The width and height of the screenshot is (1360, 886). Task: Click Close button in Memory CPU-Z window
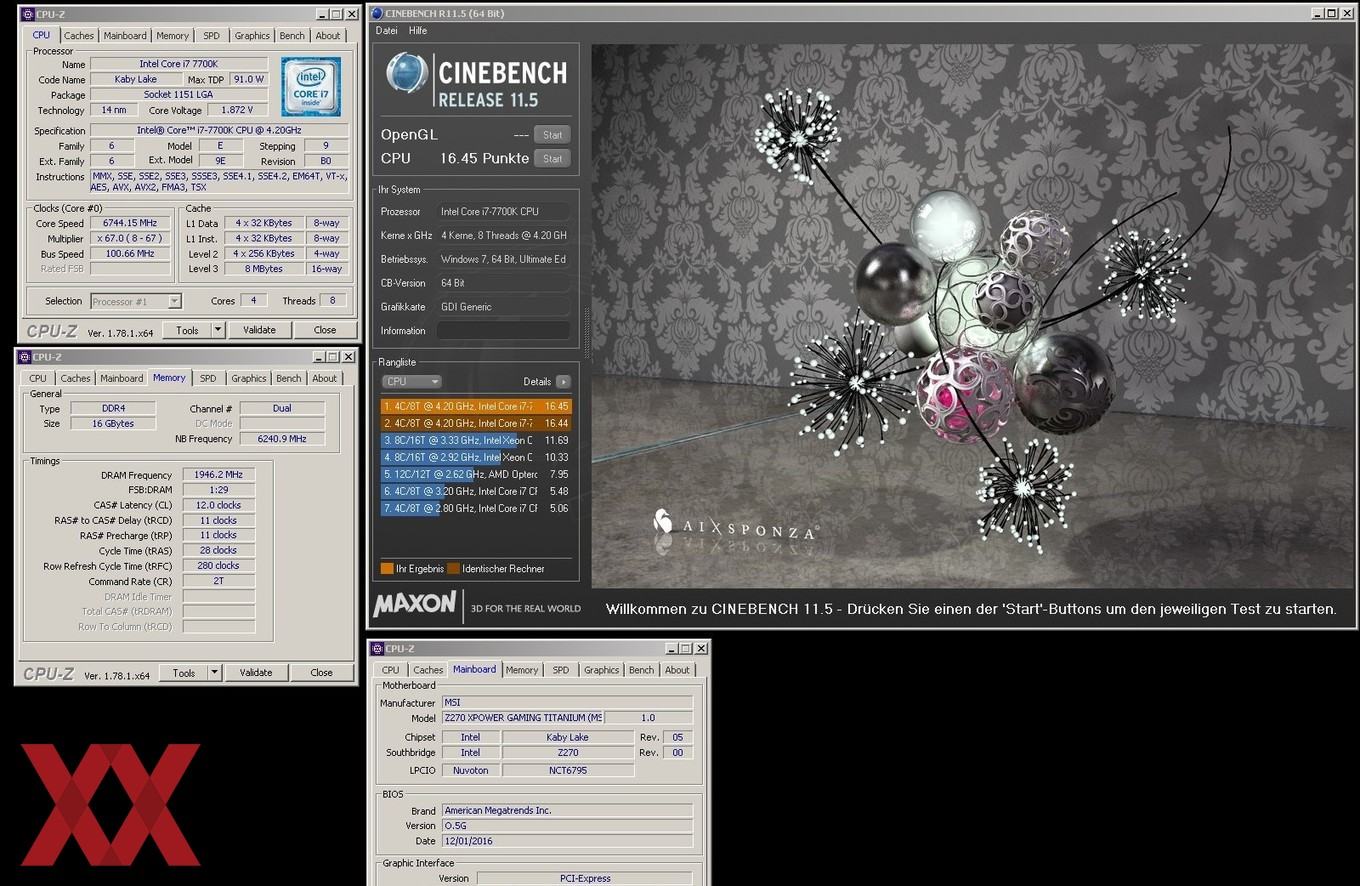322,673
